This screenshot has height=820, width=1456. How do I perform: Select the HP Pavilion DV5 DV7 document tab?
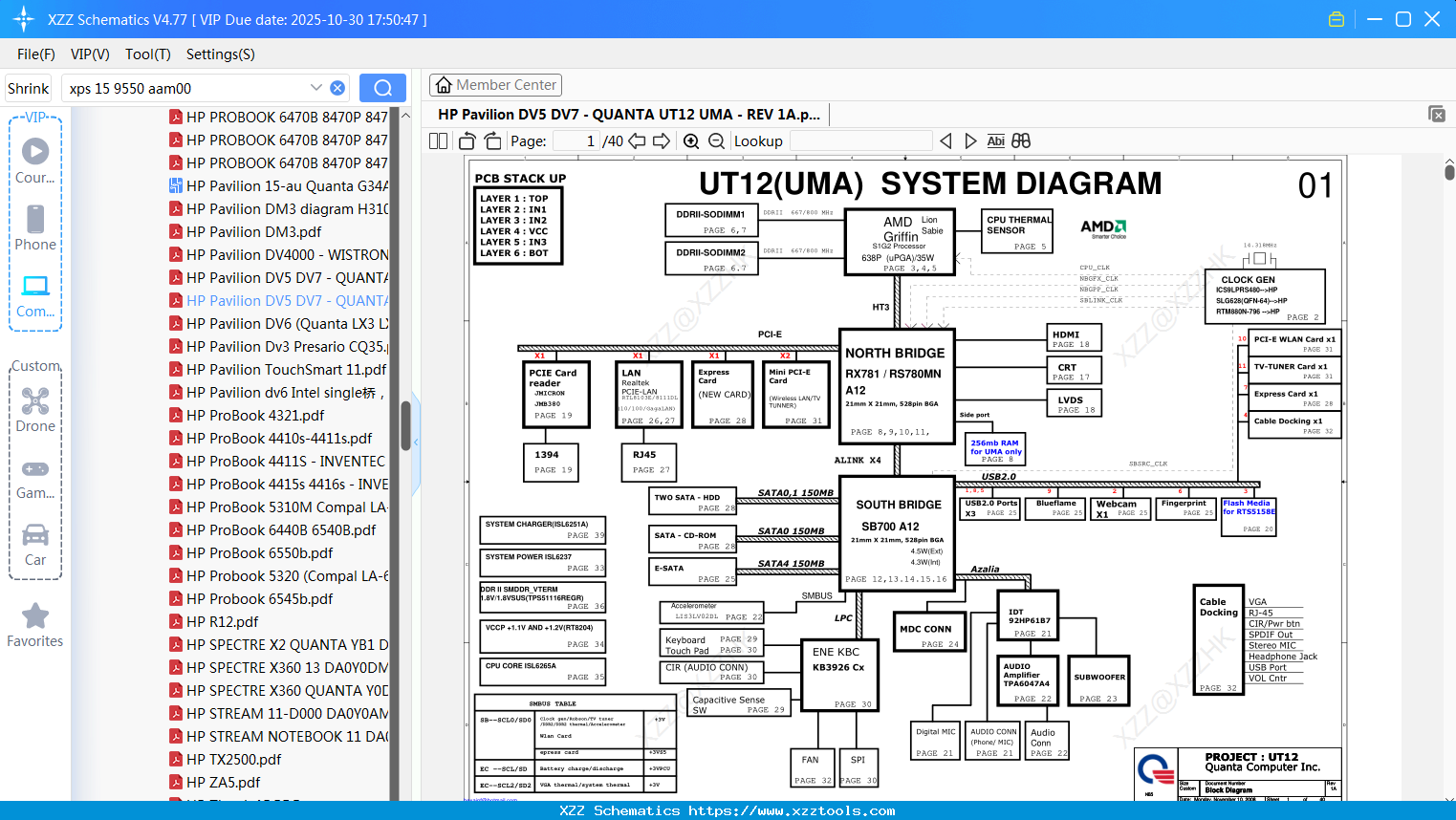tap(629, 114)
